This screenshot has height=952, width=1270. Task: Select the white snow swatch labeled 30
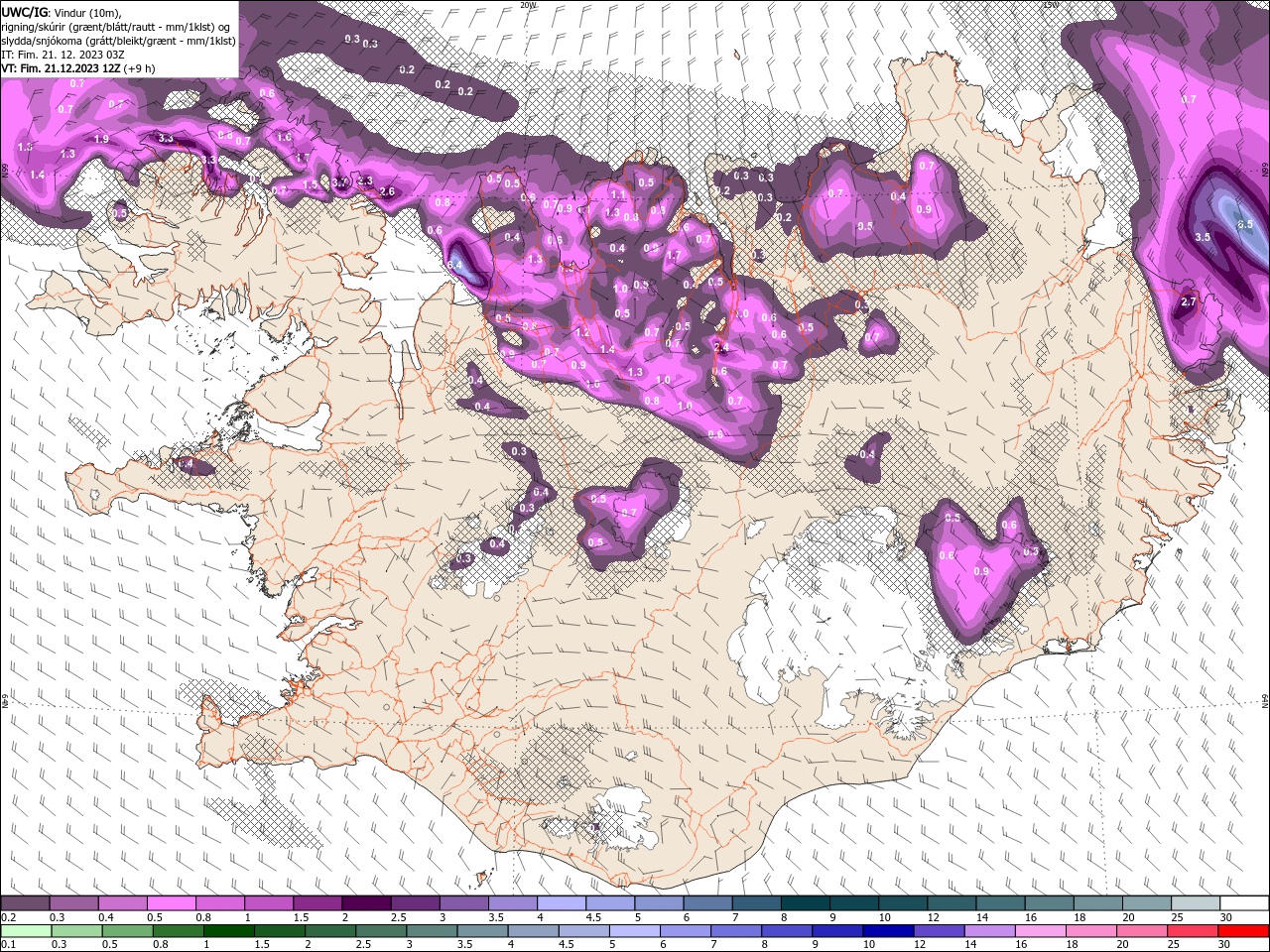1245,903
